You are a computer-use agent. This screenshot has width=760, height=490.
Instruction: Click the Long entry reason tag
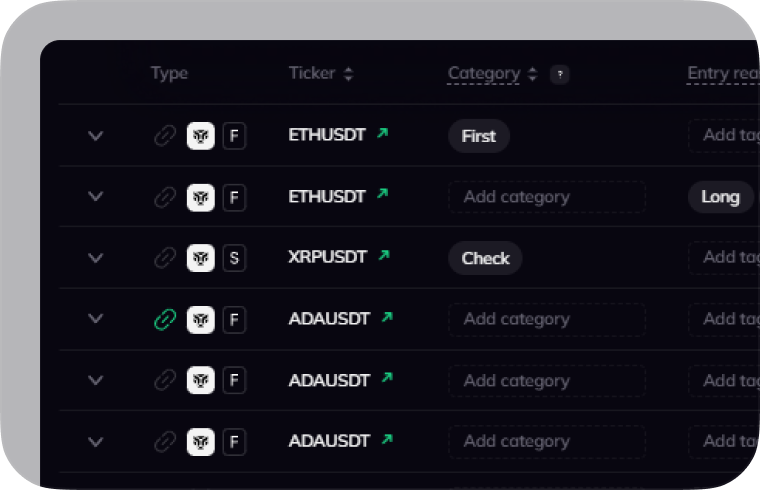(x=720, y=197)
